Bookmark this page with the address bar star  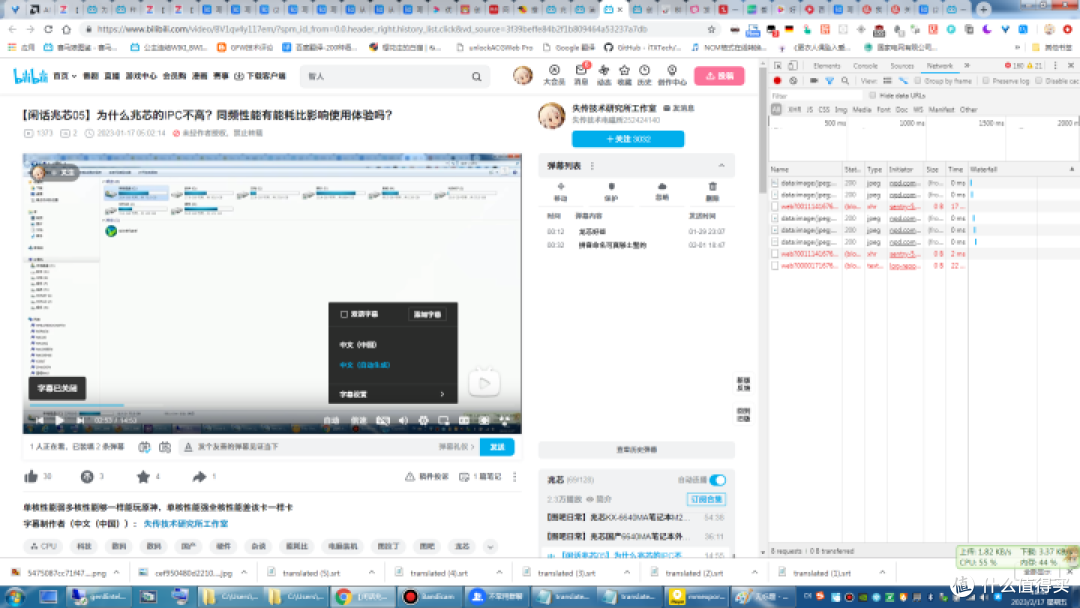(x=712, y=29)
